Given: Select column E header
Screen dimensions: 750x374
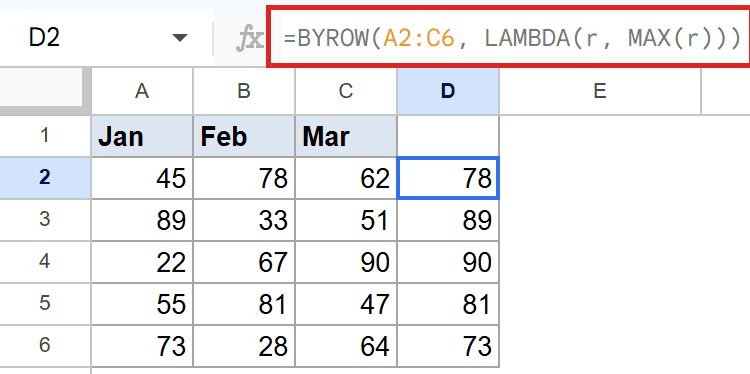Looking at the screenshot, I should pos(600,91).
